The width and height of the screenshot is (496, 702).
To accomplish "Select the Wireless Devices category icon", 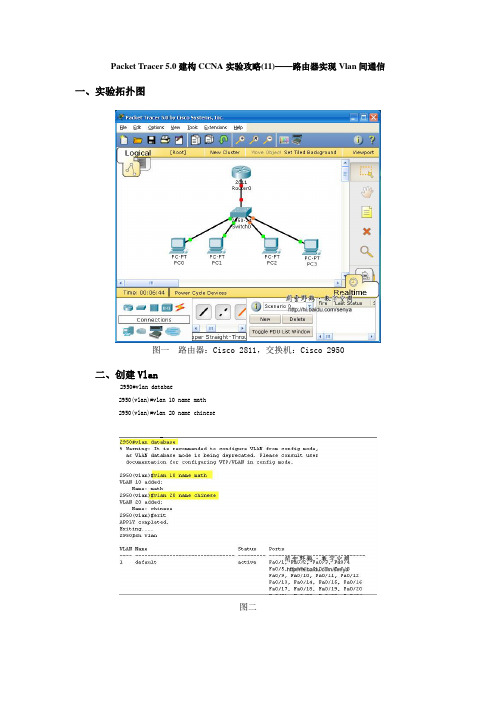I will [167, 308].
